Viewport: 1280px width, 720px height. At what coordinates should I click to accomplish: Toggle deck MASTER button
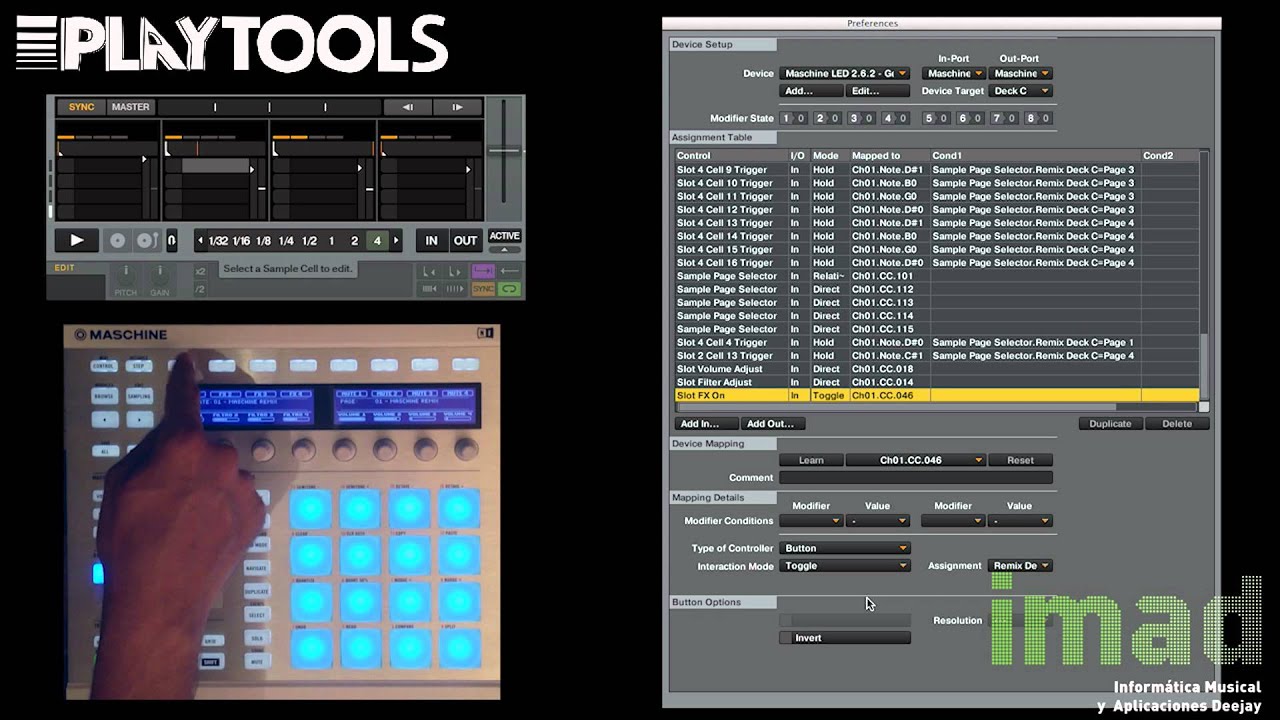(x=130, y=107)
